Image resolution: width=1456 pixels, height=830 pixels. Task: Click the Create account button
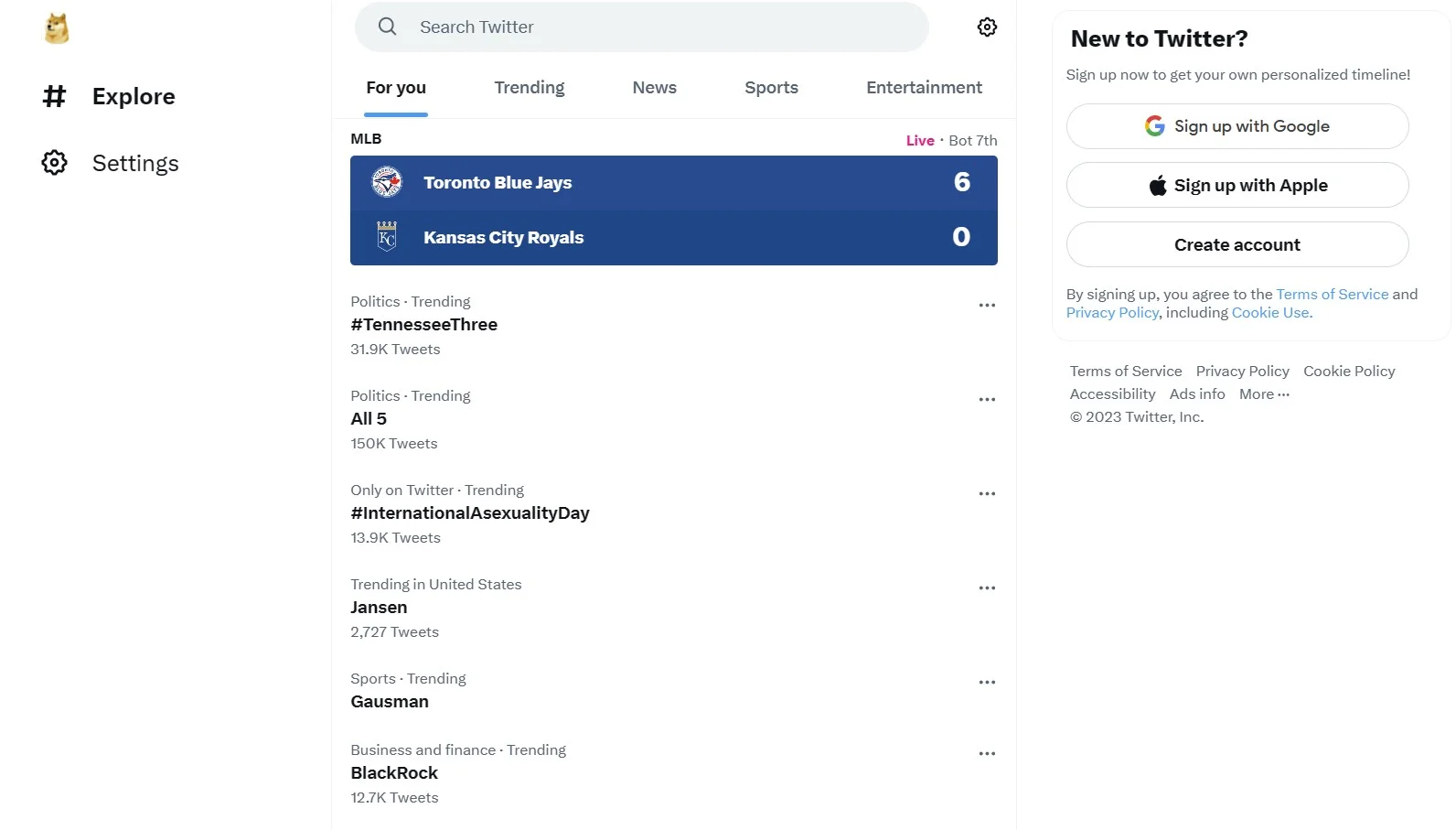coord(1237,244)
